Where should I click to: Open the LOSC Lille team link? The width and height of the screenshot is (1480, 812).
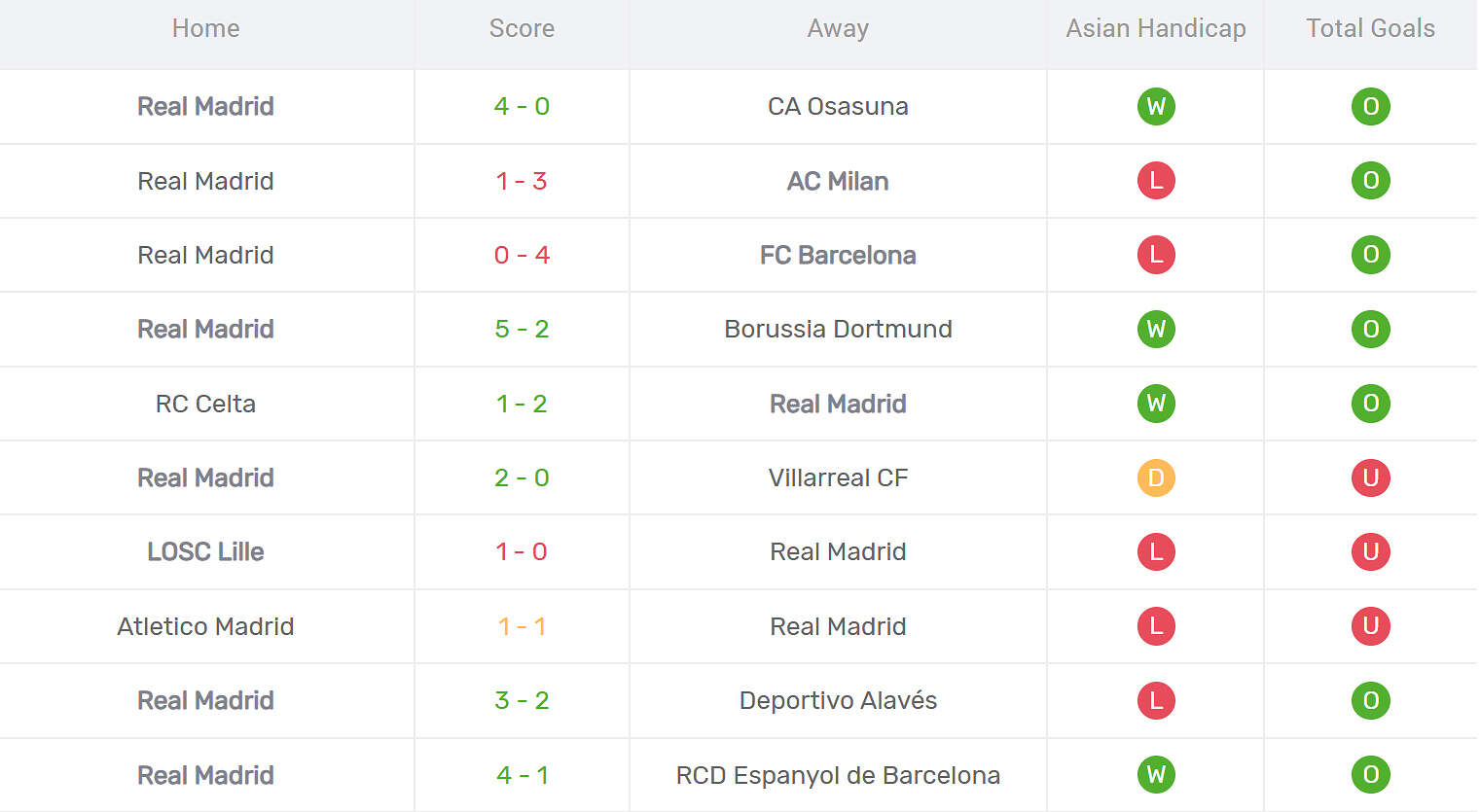(x=205, y=551)
